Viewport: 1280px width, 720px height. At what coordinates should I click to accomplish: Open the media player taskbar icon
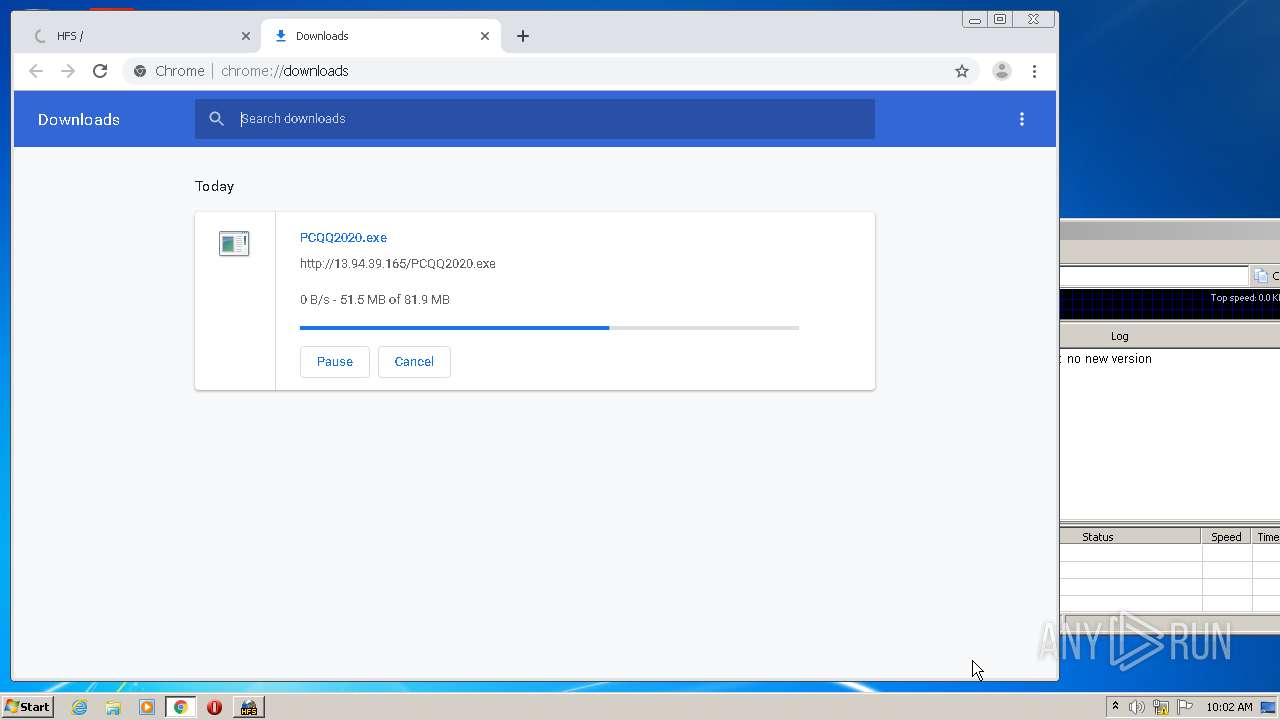(147, 707)
